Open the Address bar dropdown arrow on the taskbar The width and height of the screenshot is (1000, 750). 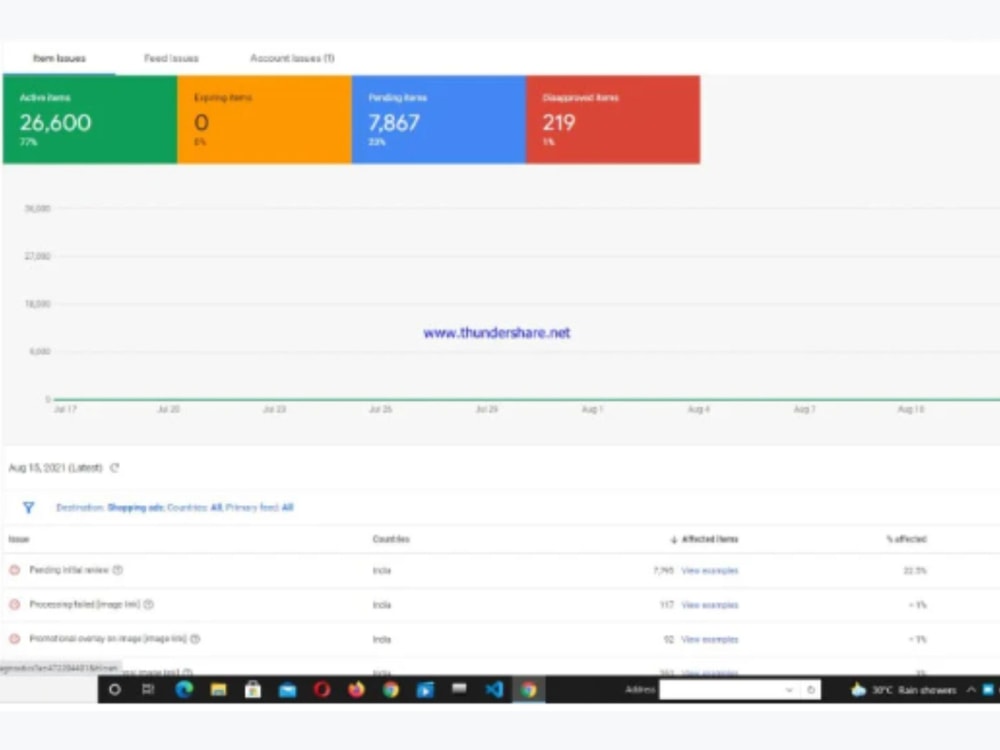point(790,689)
